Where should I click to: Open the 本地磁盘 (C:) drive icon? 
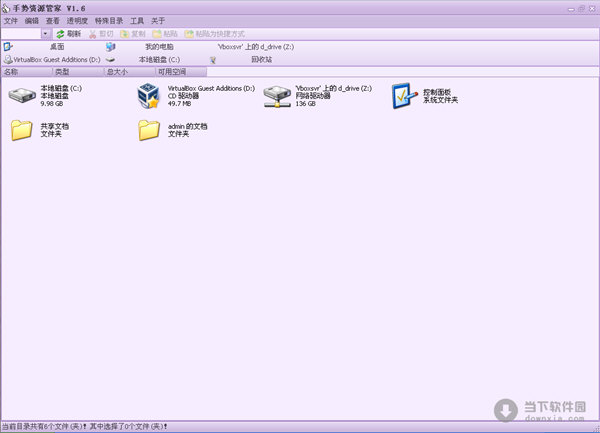pos(20,95)
